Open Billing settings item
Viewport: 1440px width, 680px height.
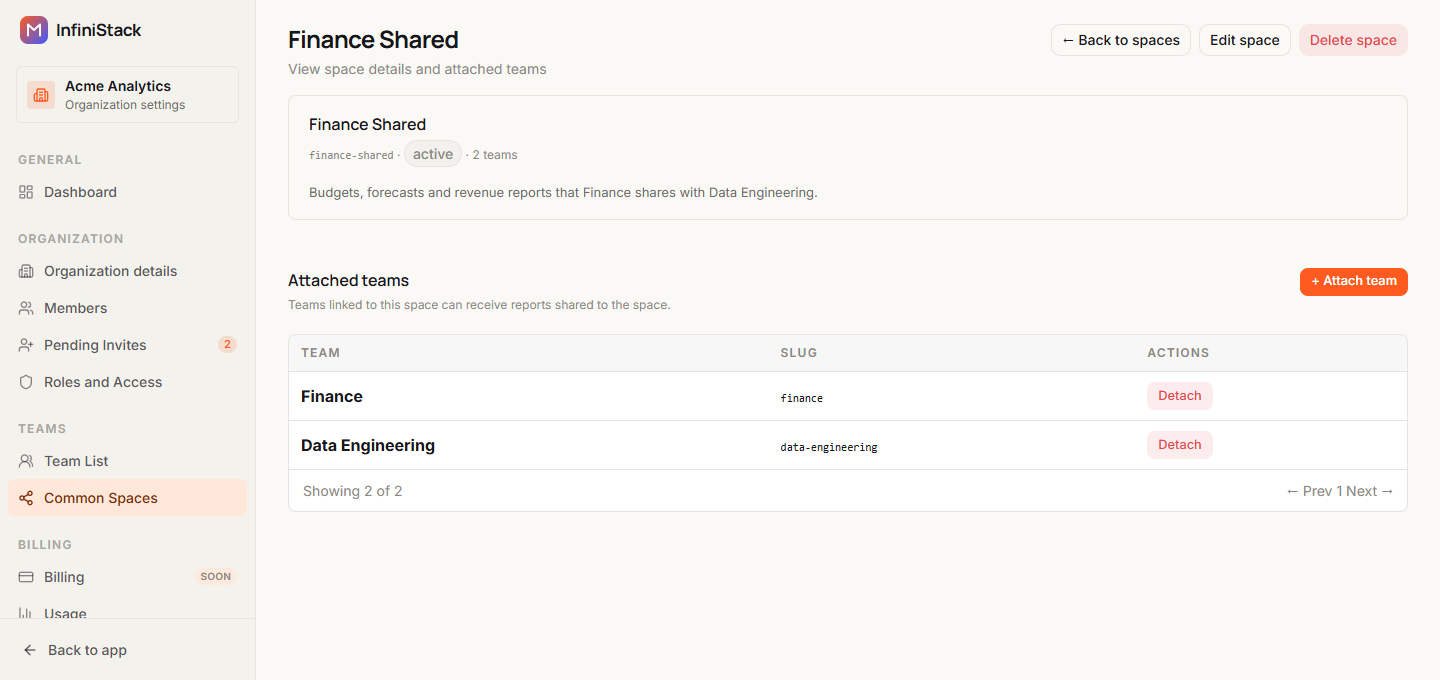(127, 577)
